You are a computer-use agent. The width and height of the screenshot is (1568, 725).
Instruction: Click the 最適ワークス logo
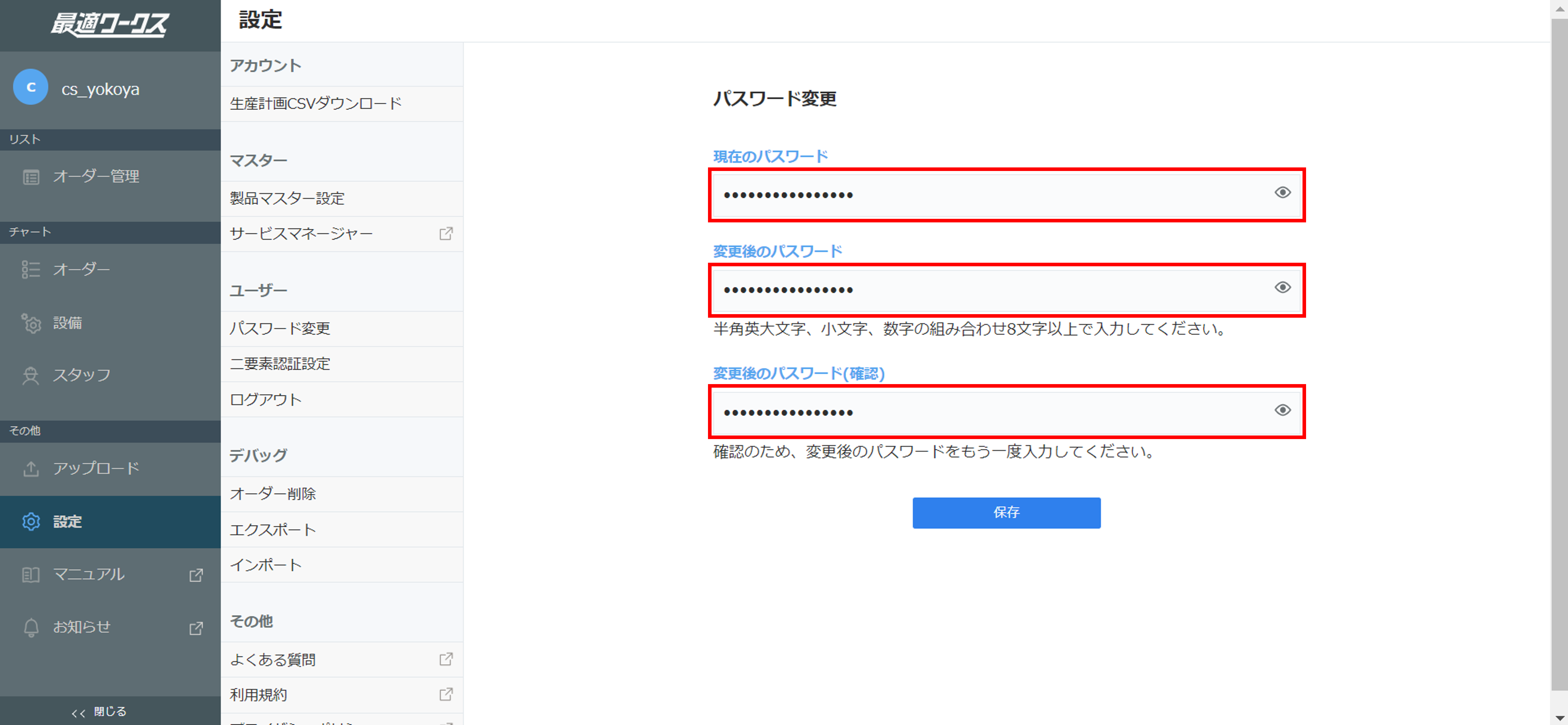pos(110,24)
